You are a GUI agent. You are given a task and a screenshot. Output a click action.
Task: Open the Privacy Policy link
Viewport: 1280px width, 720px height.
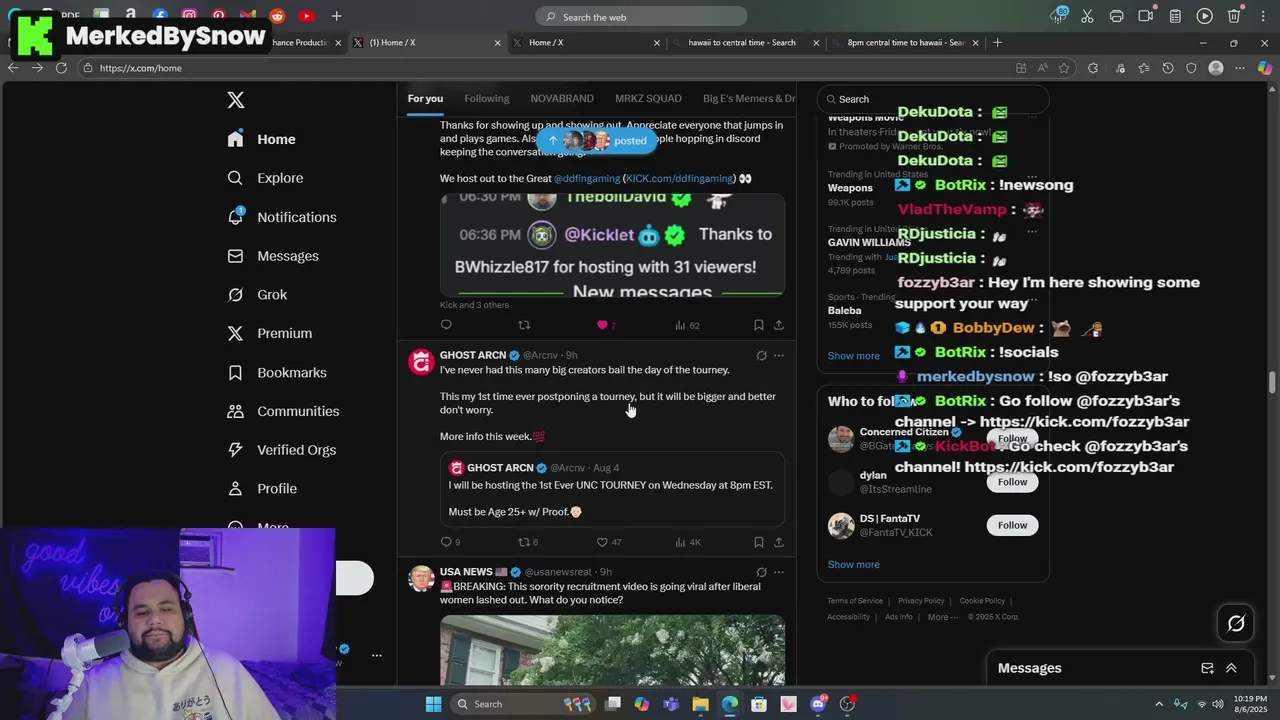[921, 601]
